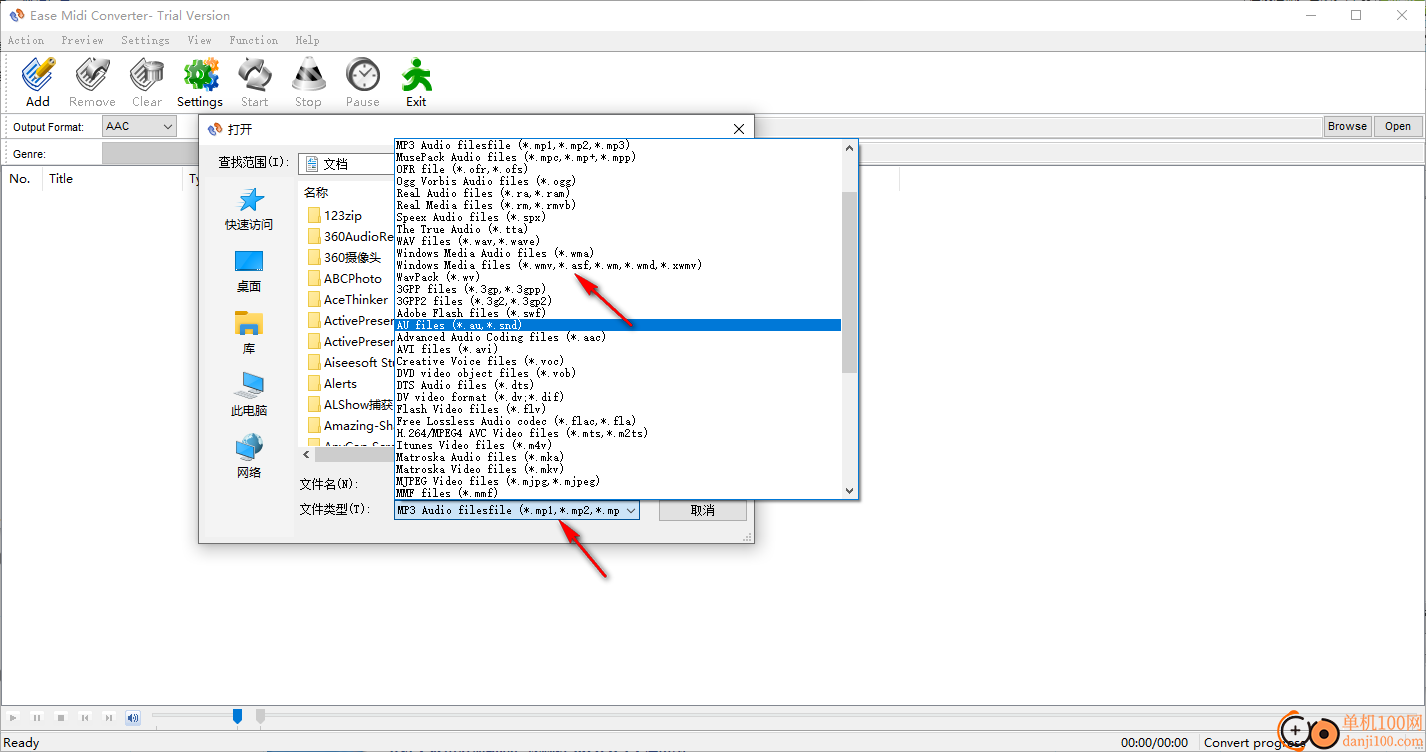Image resolution: width=1426 pixels, height=752 pixels.
Task: Click the next track player button
Action: coord(109,717)
